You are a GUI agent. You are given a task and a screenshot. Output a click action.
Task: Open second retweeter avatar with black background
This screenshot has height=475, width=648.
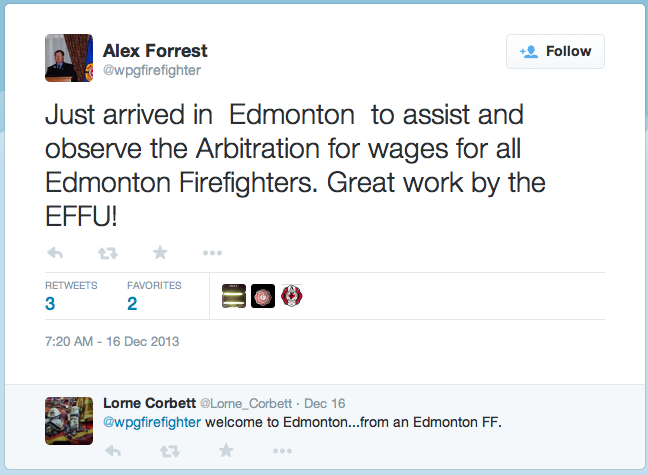coord(263,296)
